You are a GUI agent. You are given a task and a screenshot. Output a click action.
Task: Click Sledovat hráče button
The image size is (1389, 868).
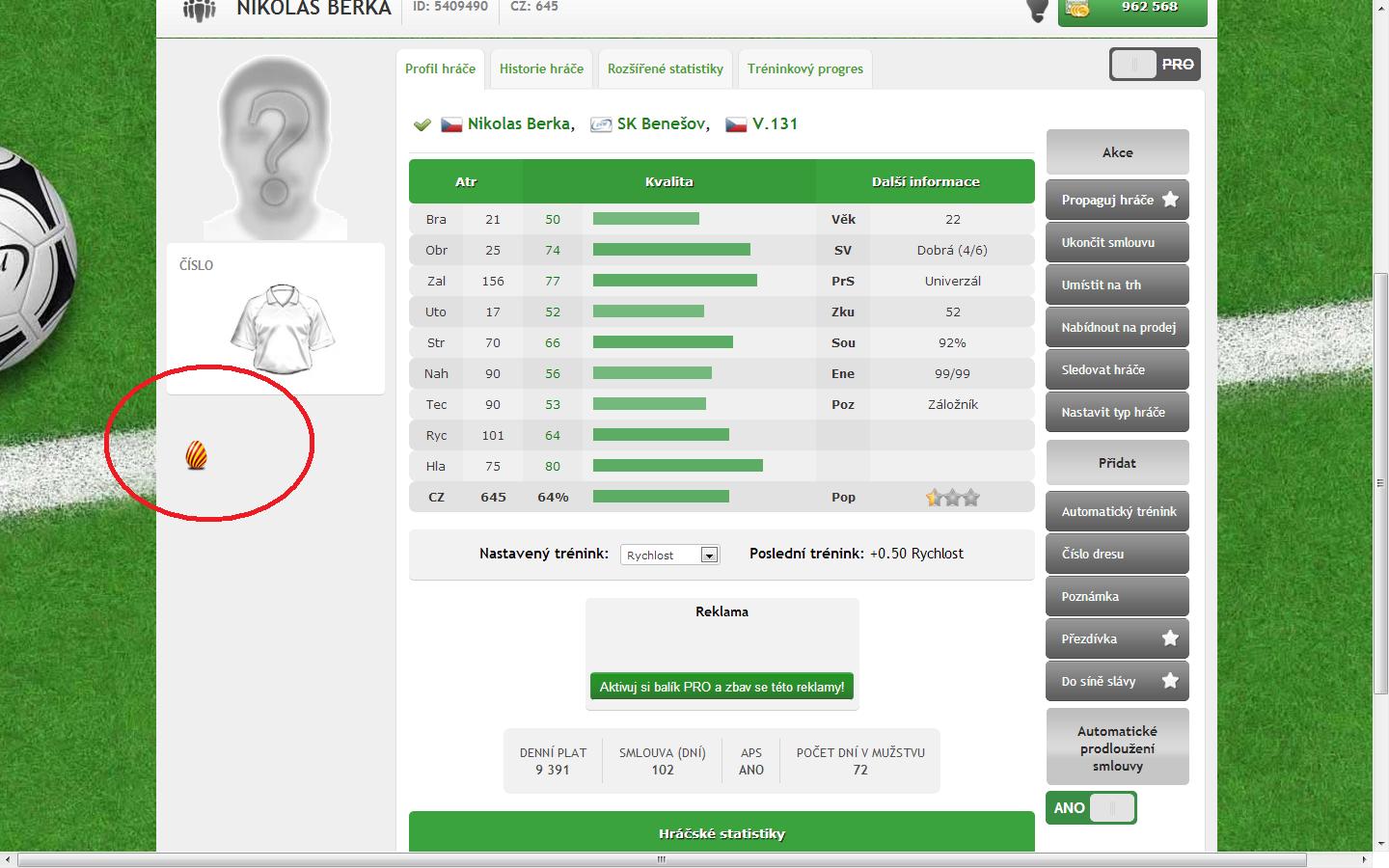point(1117,369)
